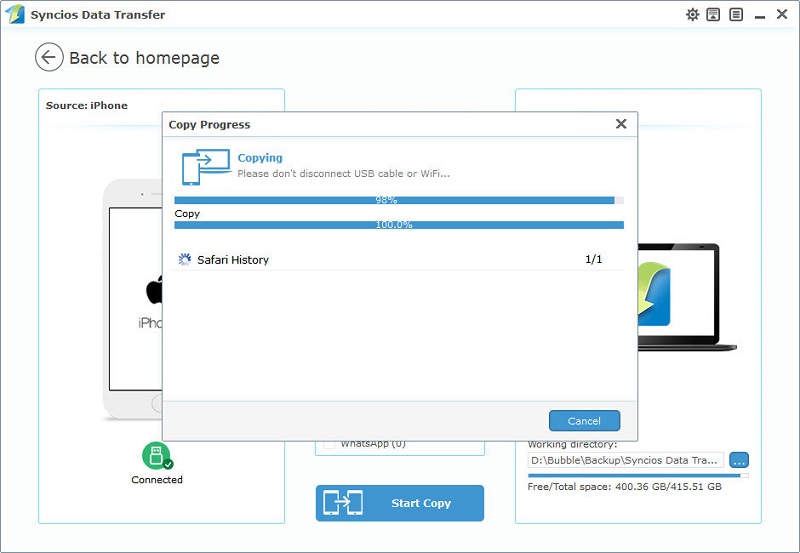Click the working directory path field
The width and height of the screenshot is (800, 553).
(x=626, y=460)
